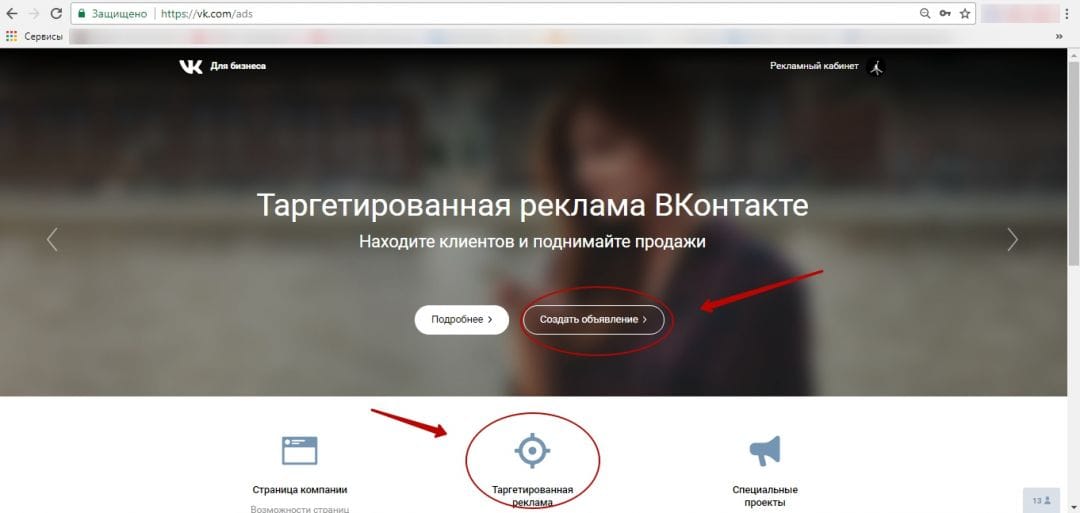The image size is (1080, 513).
Task: Click the browser forward arrow
Action: tap(34, 14)
